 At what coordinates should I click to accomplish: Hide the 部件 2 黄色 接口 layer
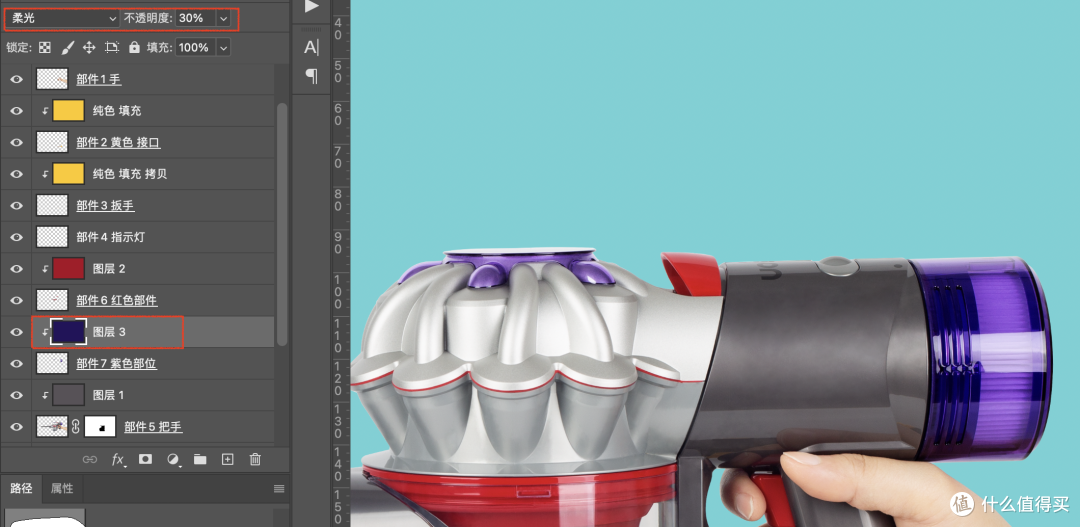[17, 143]
